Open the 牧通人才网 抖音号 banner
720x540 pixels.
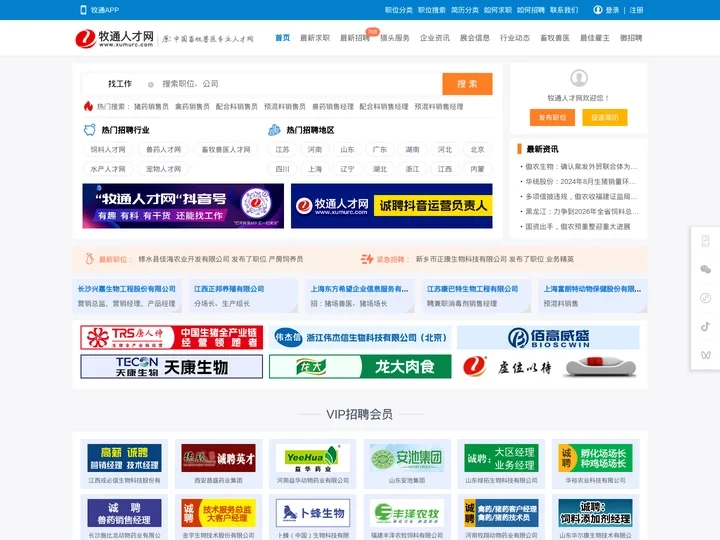click(183, 206)
